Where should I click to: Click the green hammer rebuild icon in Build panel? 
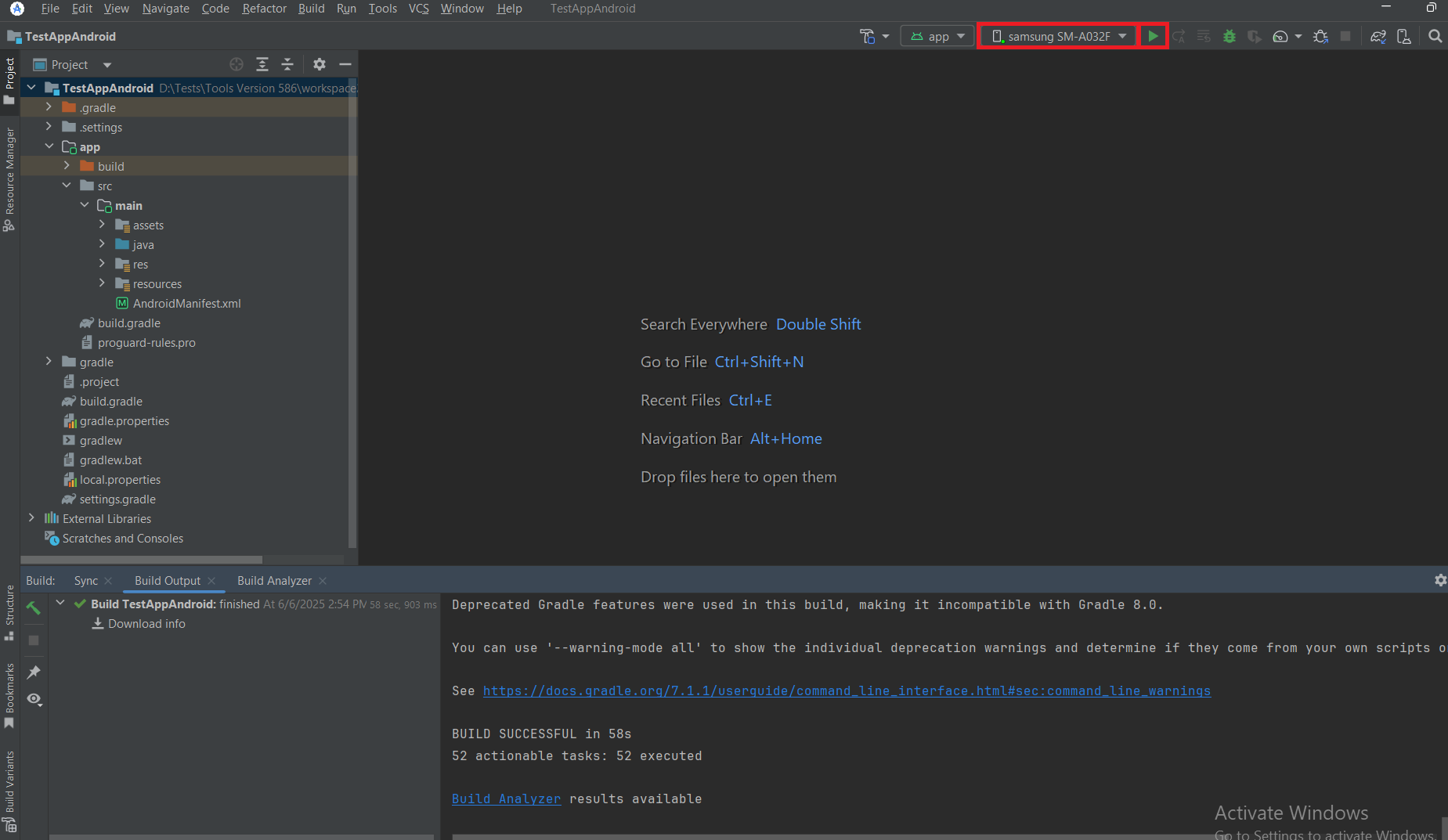pos(34,607)
